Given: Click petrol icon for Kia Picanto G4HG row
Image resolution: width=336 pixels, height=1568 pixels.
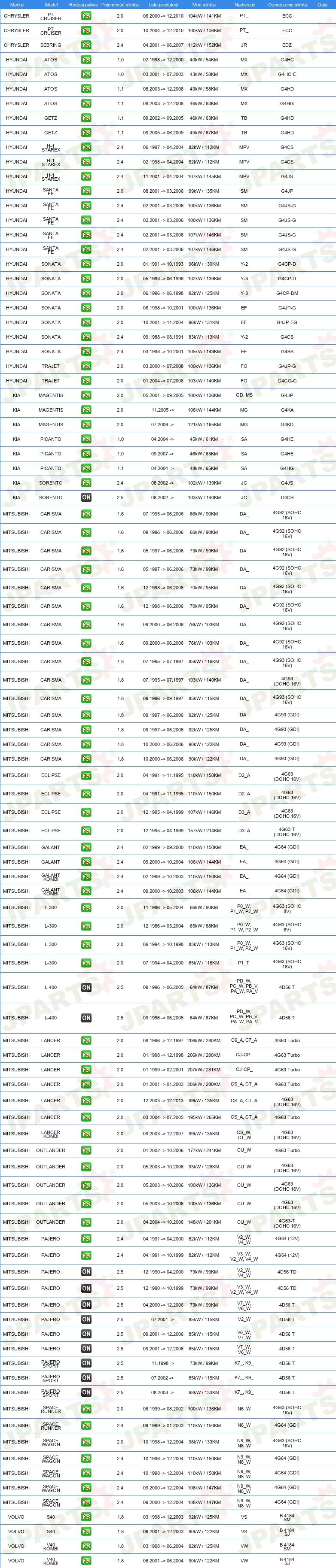Looking at the screenshot, I should click(x=86, y=468).
